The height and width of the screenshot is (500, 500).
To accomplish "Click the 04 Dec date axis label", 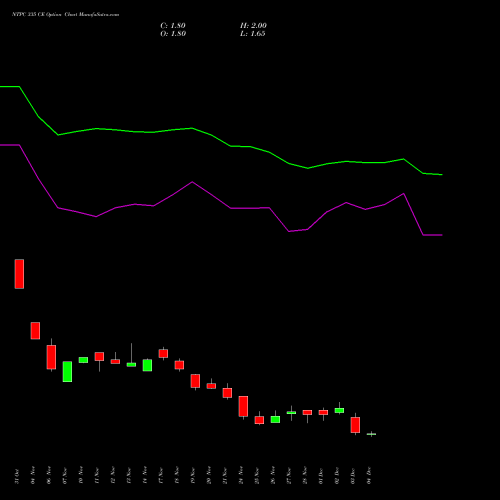I will click(x=369, y=476).
